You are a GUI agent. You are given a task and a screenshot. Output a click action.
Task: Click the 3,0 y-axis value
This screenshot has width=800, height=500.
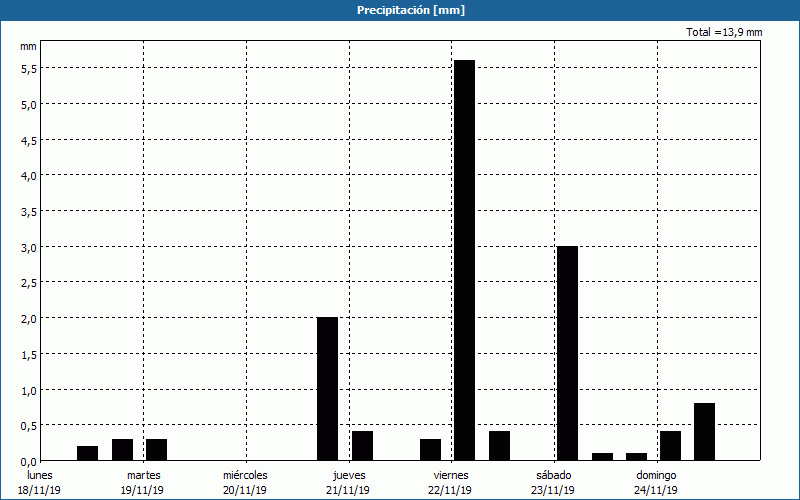(x=29, y=247)
